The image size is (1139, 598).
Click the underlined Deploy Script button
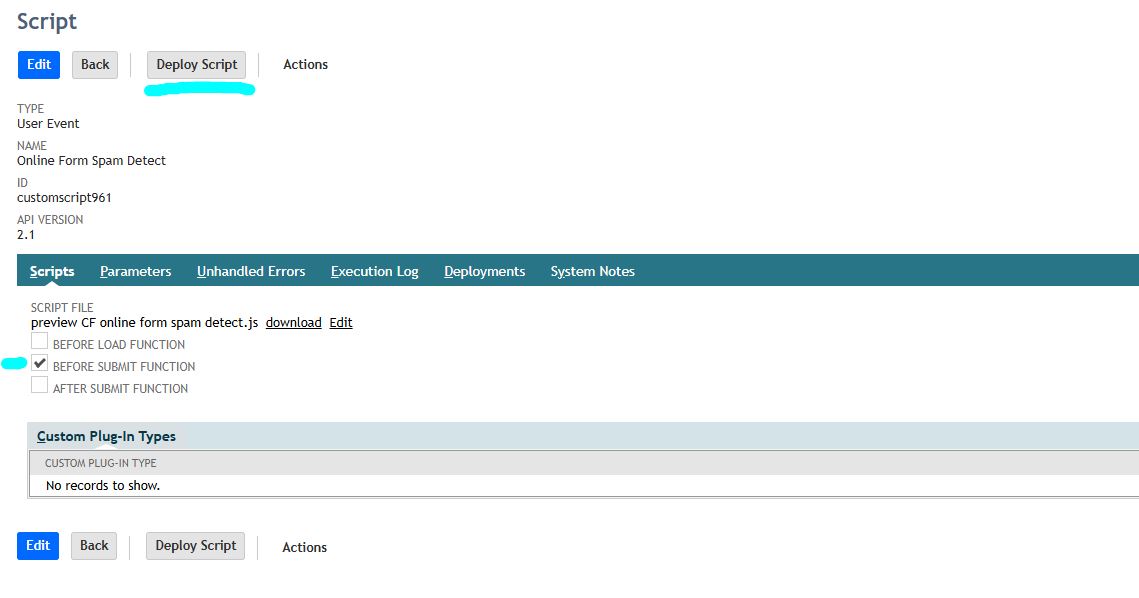point(197,65)
